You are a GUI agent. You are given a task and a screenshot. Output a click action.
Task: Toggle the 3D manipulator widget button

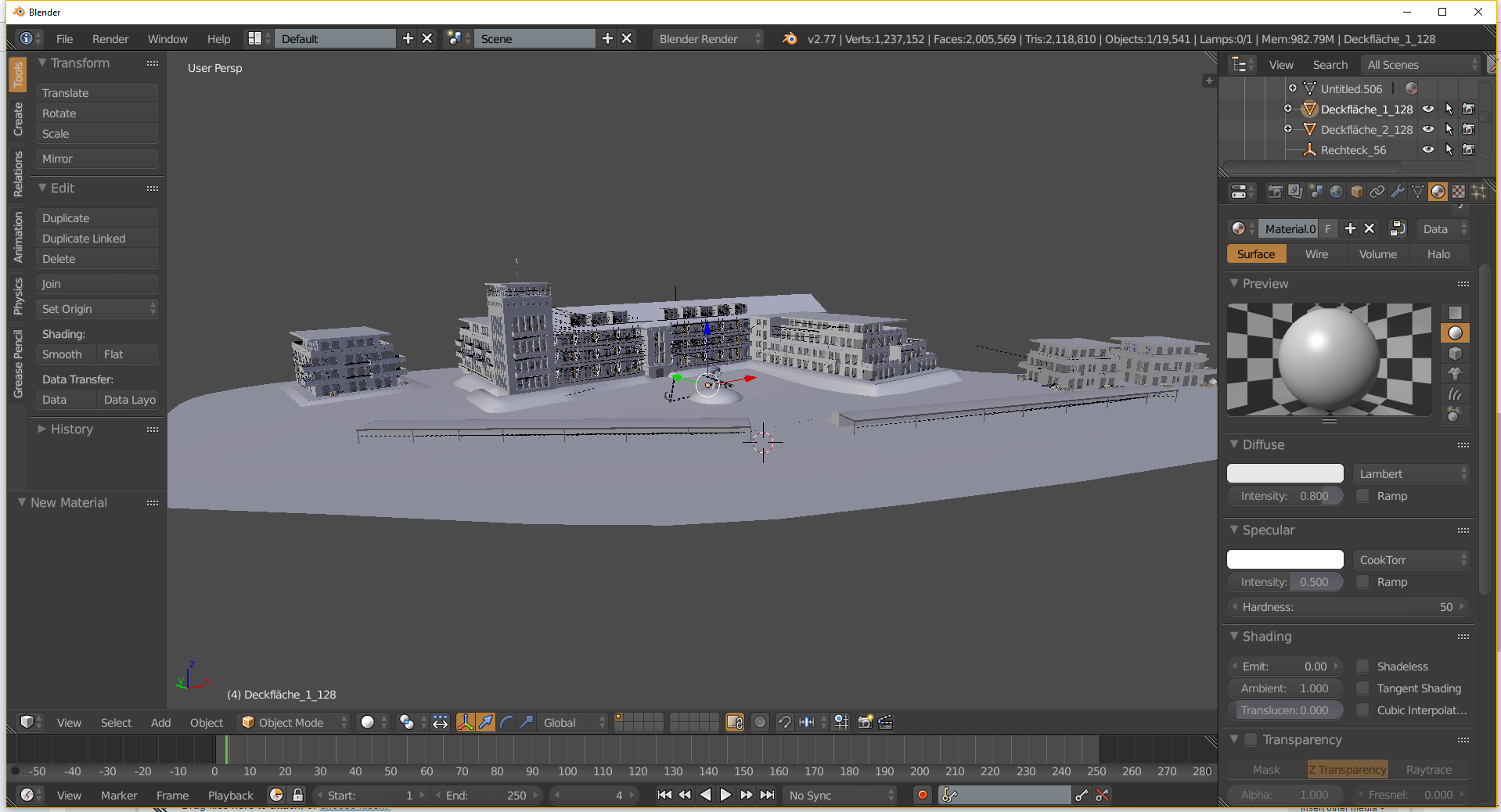pos(466,722)
